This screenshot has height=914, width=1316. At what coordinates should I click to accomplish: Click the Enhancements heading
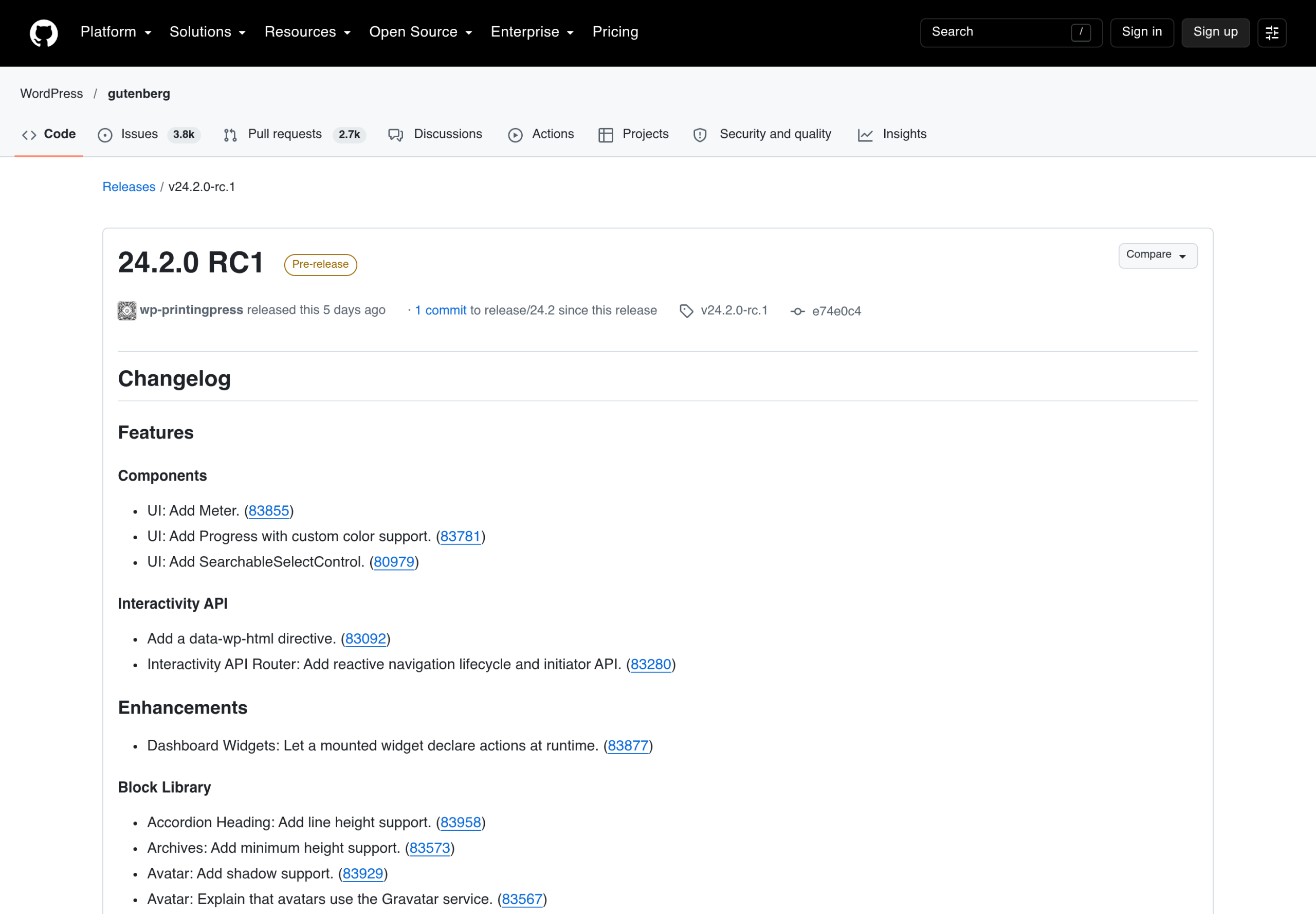pos(182,708)
